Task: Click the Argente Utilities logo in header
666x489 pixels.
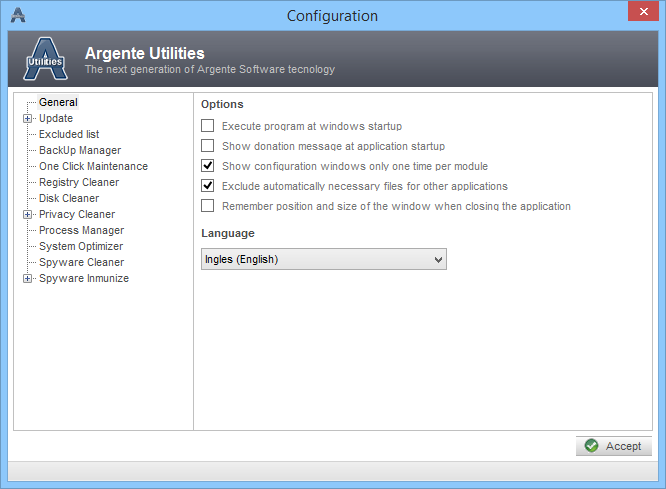Action: 43,59
